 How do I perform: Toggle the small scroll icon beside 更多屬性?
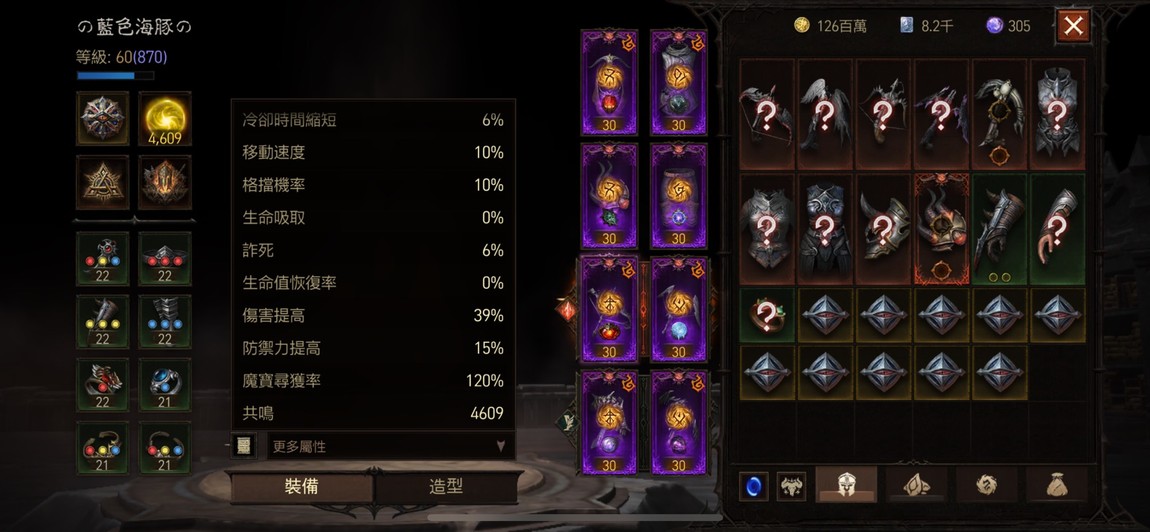pyautogui.click(x=243, y=445)
